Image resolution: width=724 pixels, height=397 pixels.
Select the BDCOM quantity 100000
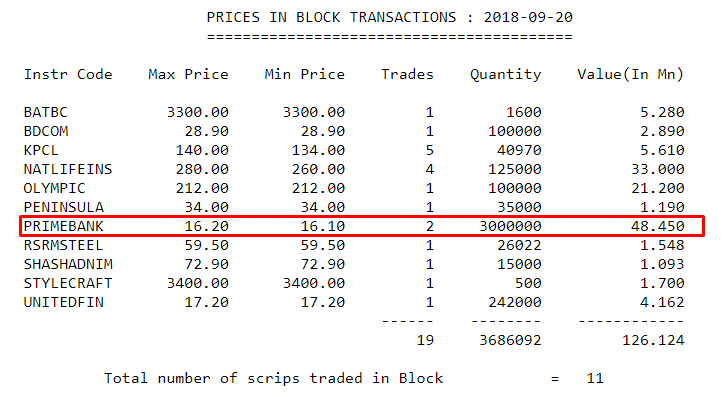click(x=515, y=132)
